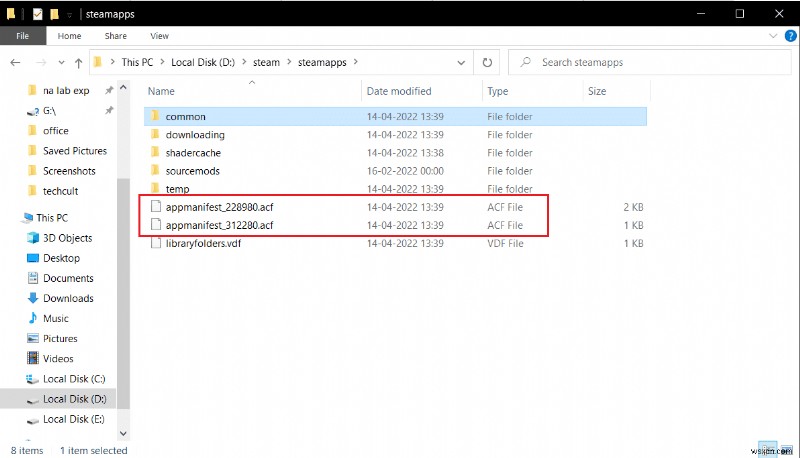Open recent locations dropdown arrow
The width and height of the screenshot is (800, 458).
pyautogui.click(x=61, y=62)
